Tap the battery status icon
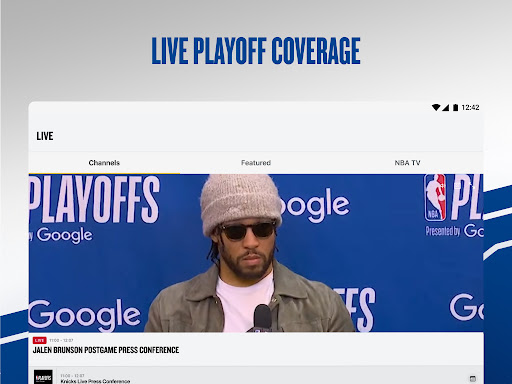The image size is (512, 384). pyautogui.click(x=455, y=107)
